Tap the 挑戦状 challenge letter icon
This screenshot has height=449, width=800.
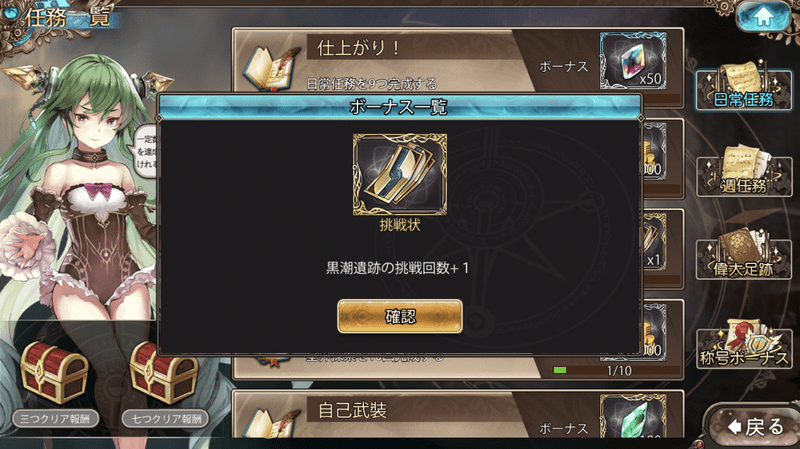tap(400, 174)
